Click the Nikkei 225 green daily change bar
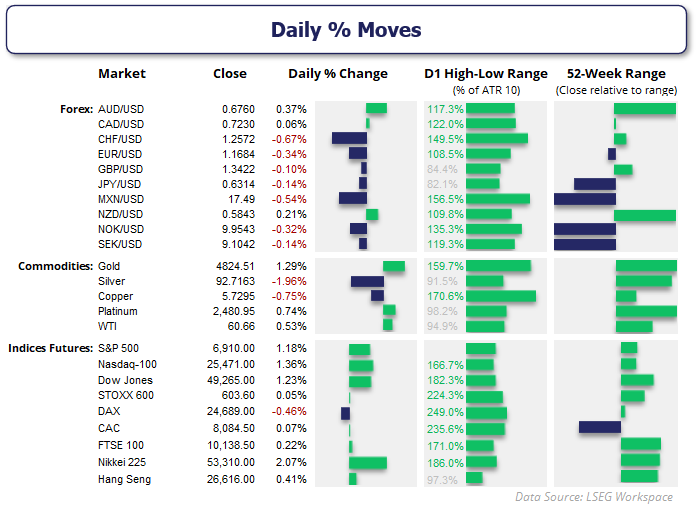 (367, 464)
